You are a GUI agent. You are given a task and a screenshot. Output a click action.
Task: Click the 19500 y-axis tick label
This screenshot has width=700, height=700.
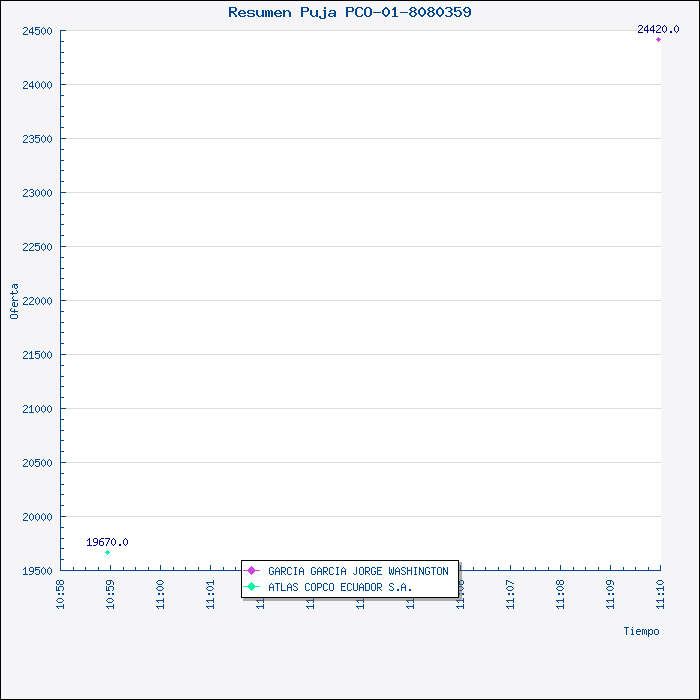(36, 571)
